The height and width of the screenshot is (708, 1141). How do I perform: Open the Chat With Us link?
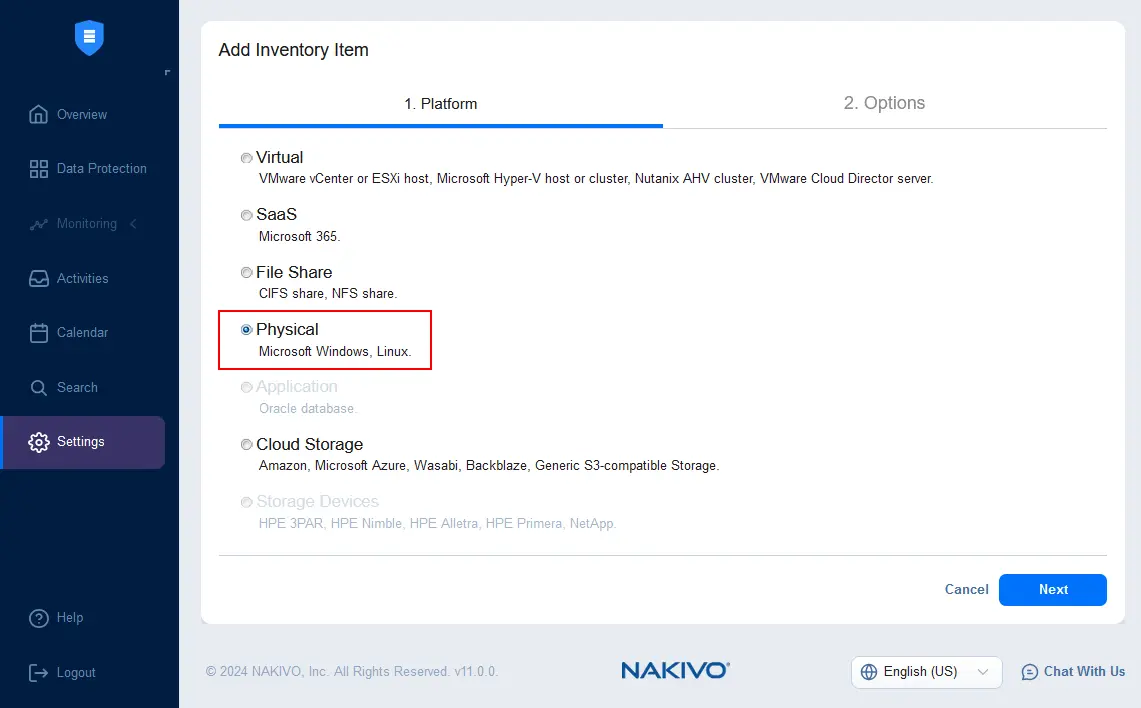[1073, 672]
